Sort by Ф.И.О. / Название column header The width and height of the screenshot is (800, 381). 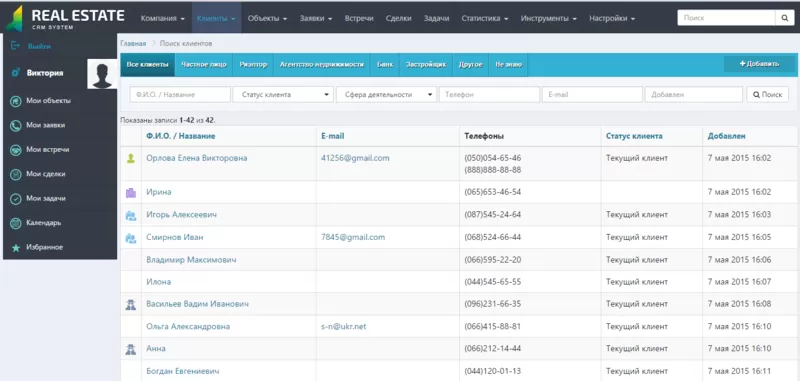point(181,136)
